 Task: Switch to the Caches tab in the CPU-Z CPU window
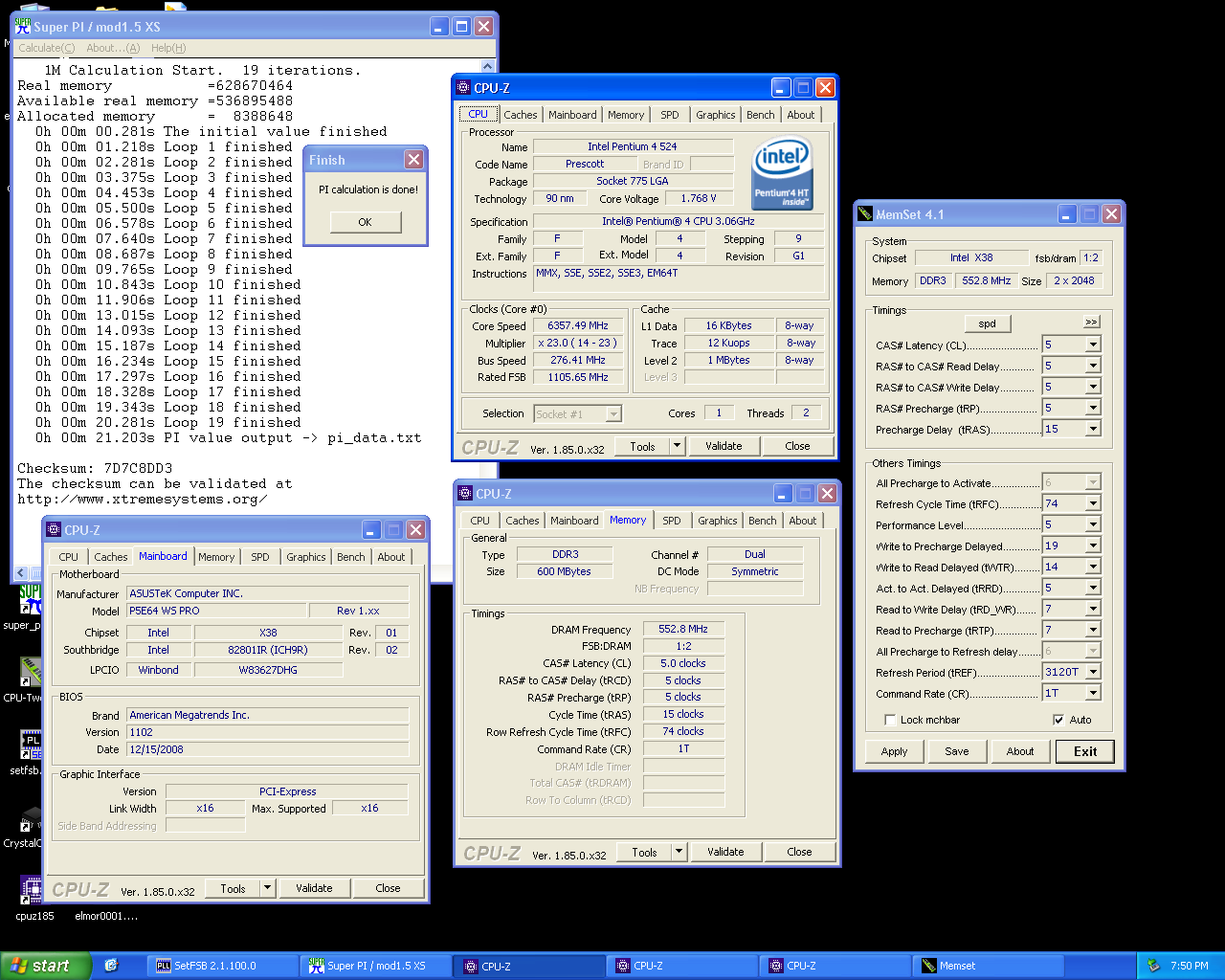point(521,115)
